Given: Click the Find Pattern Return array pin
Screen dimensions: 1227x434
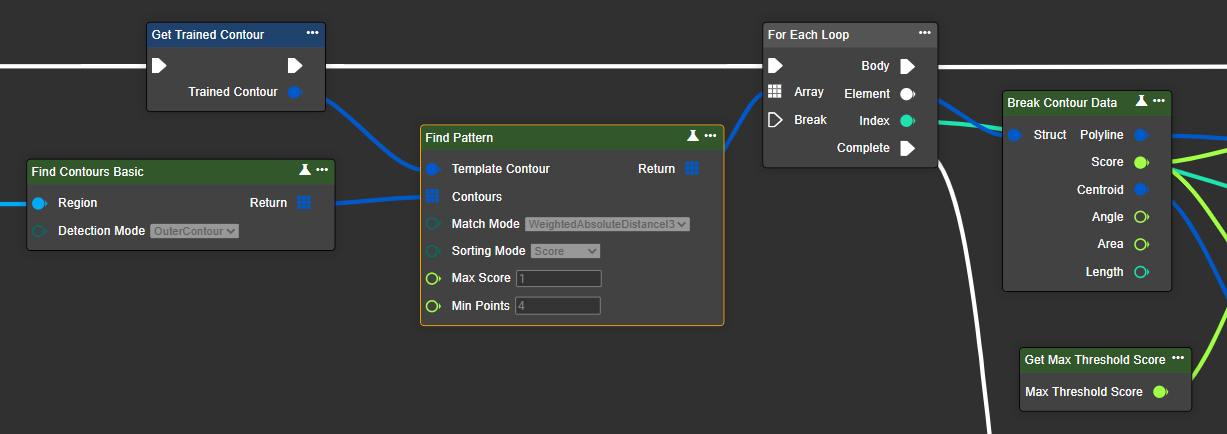Looking at the screenshot, I should (x=692, y=169).
